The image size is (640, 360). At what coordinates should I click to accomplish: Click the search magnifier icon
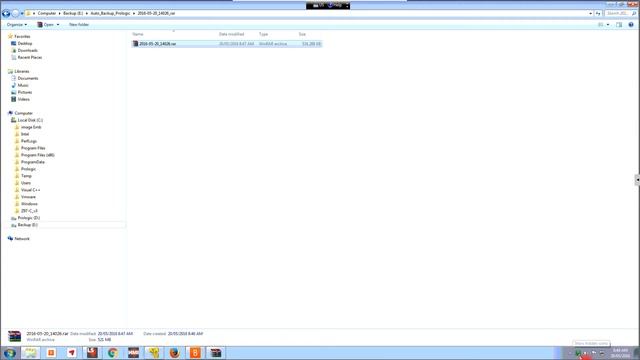pos(634,13)
